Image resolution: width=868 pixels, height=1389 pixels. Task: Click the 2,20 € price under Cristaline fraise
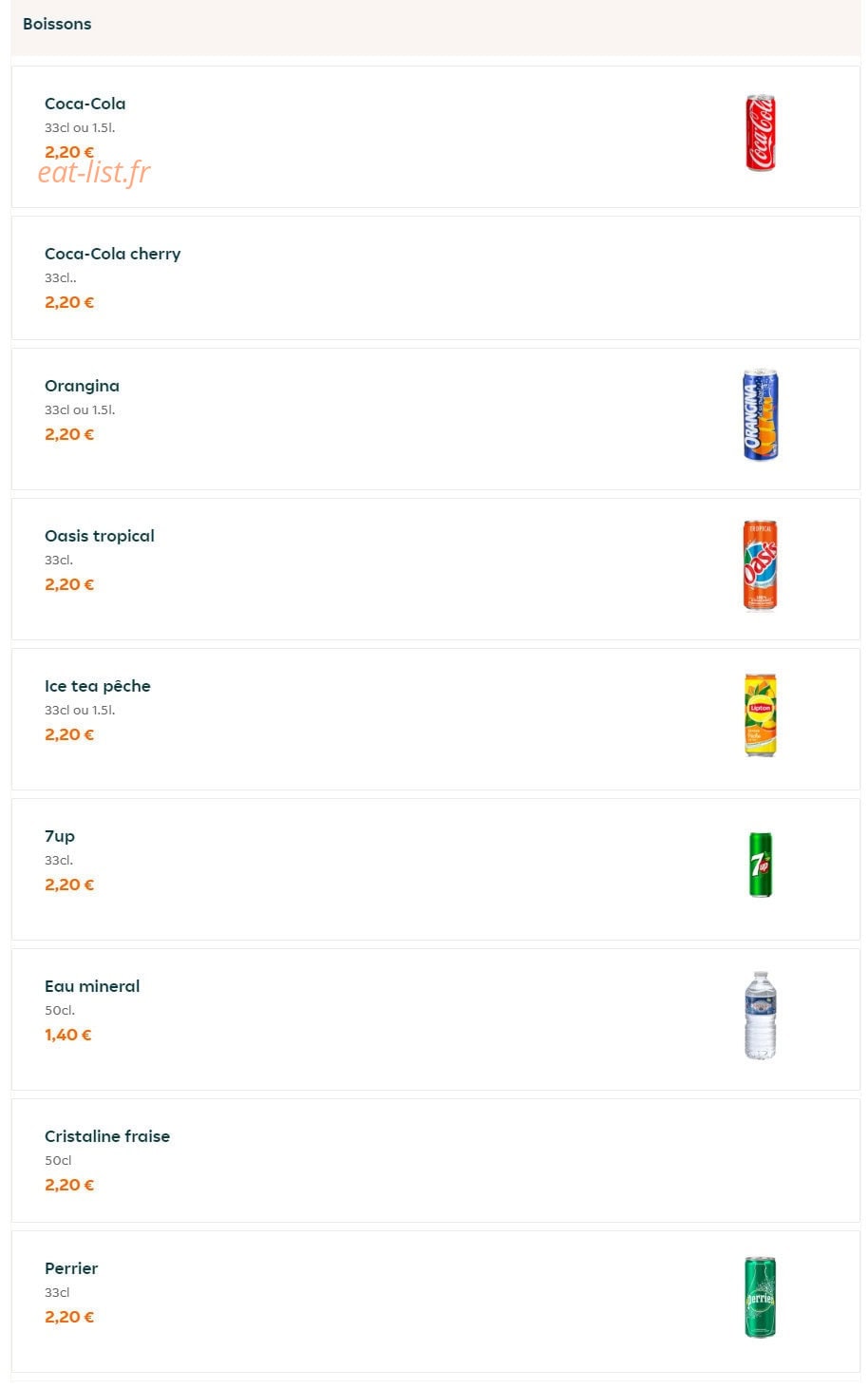click(x=69, y=1185)
